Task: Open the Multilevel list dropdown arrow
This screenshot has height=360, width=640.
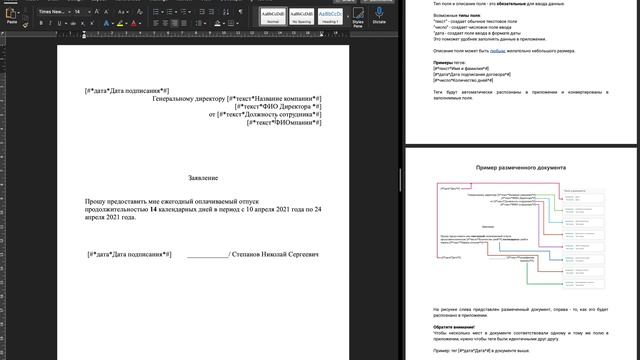Action: click(189, 12)
